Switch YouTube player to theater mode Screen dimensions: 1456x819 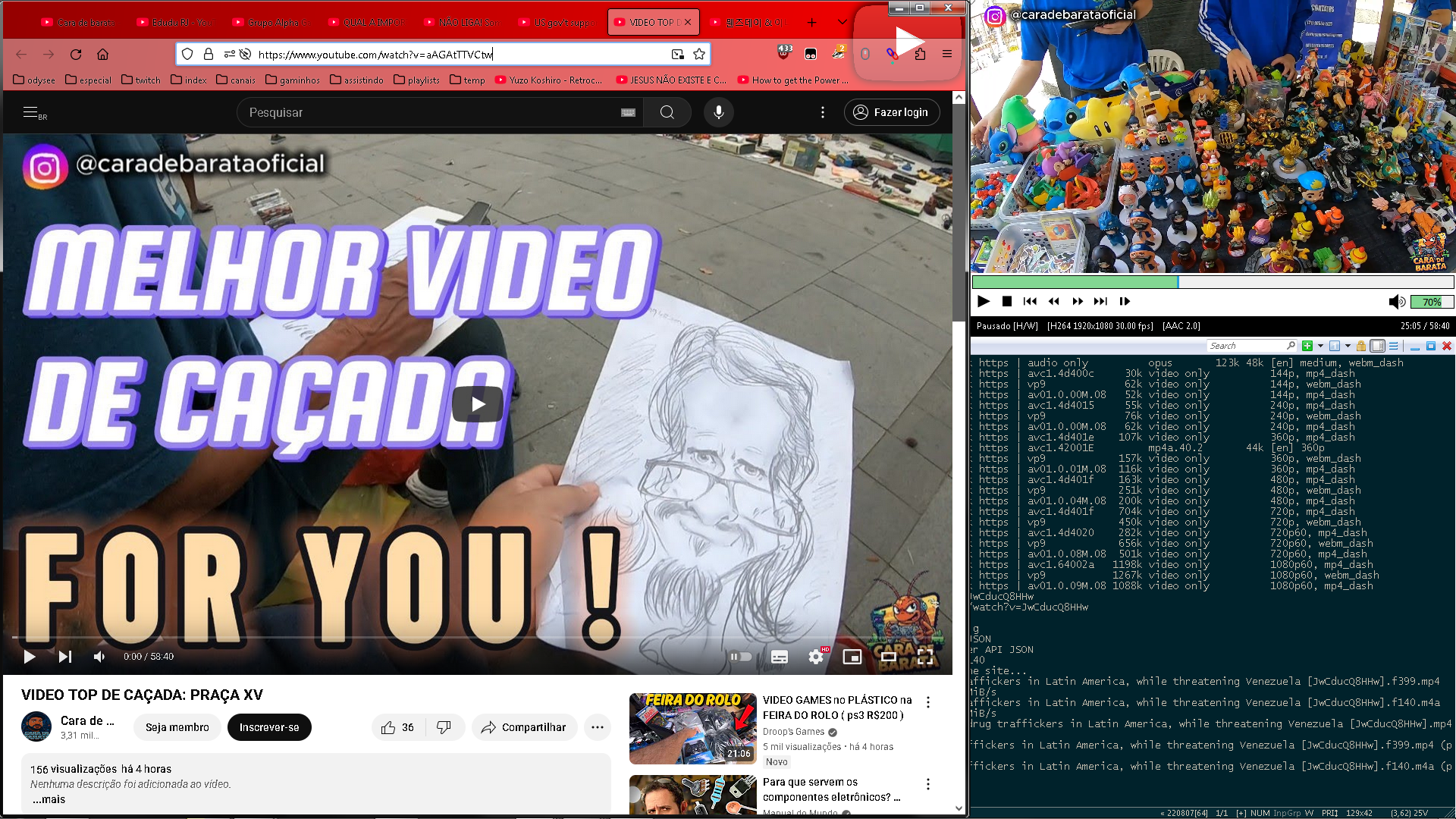(x=889, y=657)
